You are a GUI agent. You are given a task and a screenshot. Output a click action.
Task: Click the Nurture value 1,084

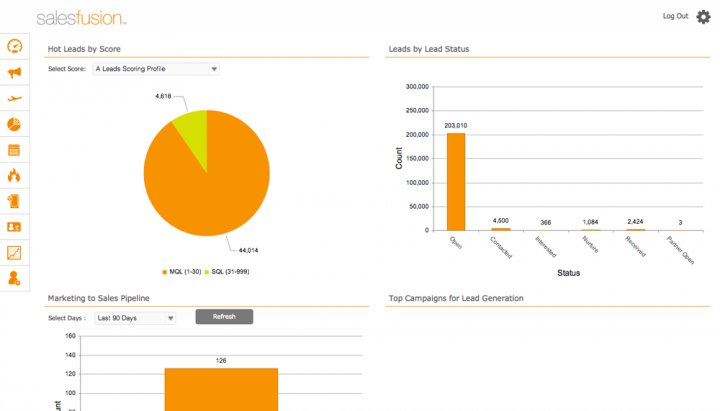(590, 222)
